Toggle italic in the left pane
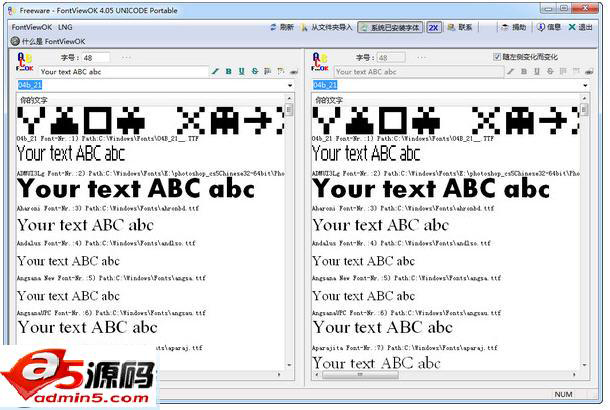610x410 pixels. [215, 71]
